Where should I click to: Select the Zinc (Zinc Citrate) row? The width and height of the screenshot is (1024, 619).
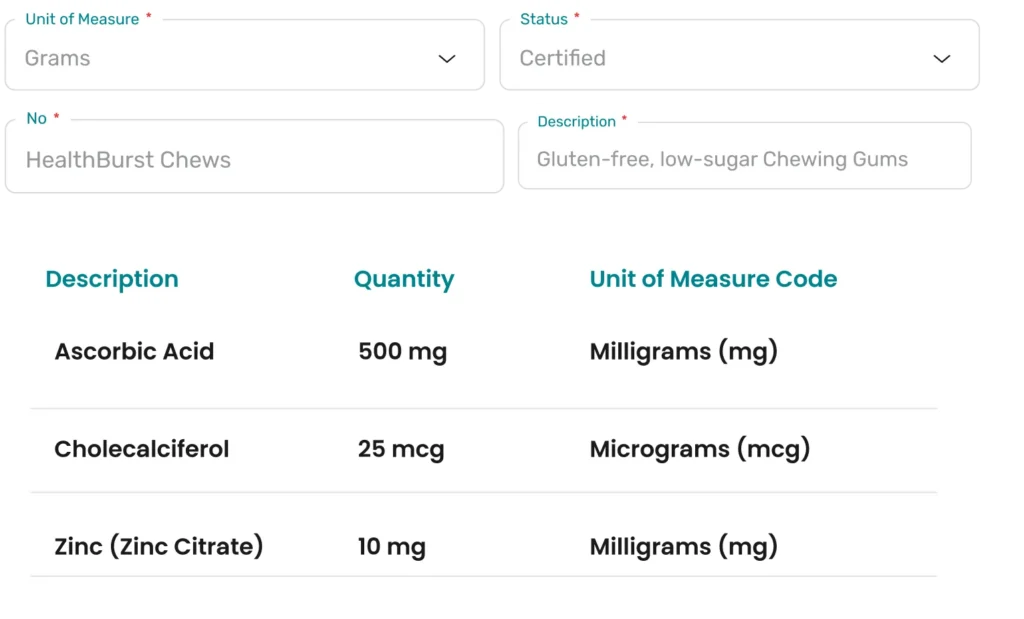(158, 547)
